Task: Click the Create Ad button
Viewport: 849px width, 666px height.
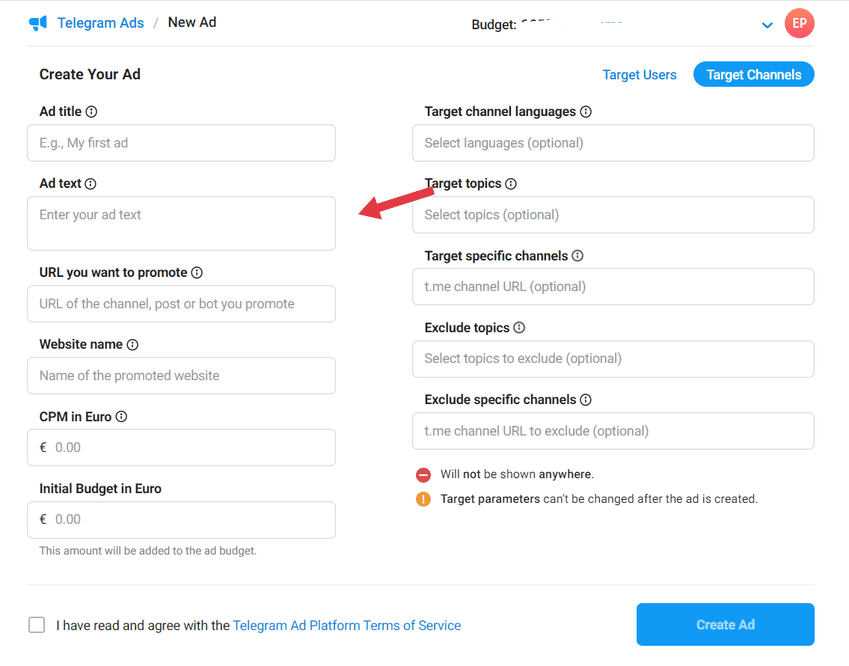Action: pos(725,624)
